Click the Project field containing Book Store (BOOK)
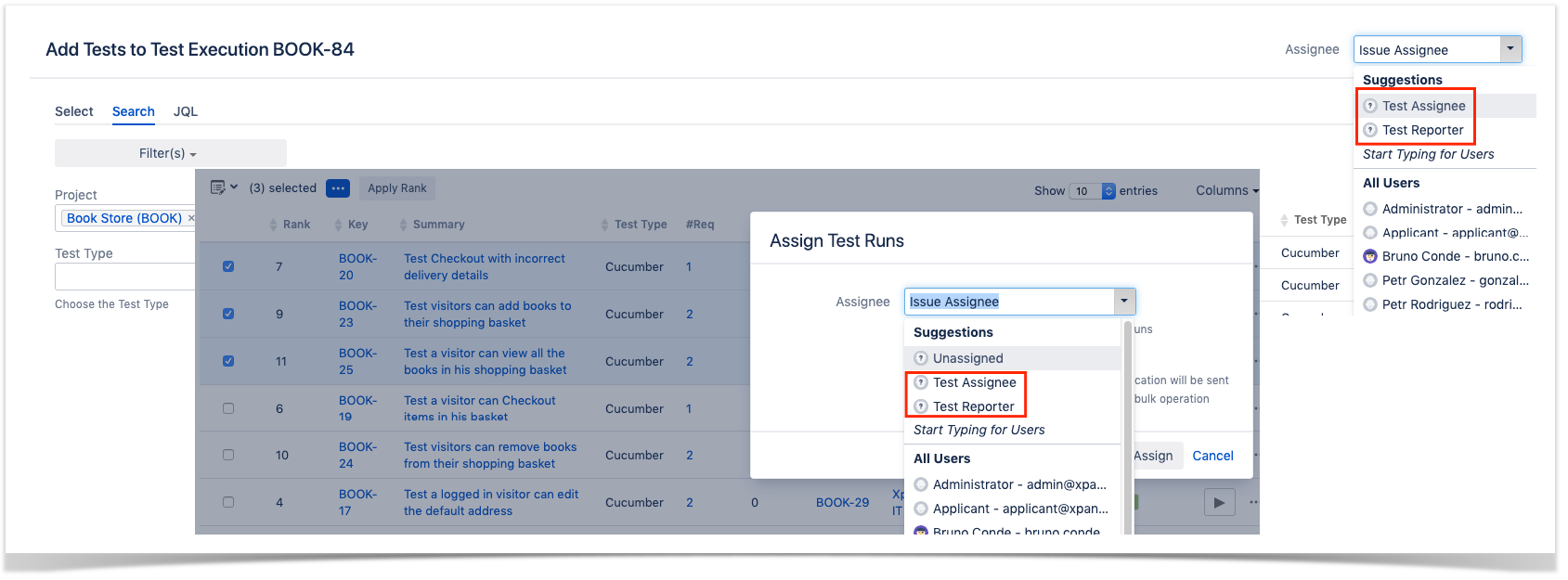The image size is (1568, 580). tap(125, 218)
